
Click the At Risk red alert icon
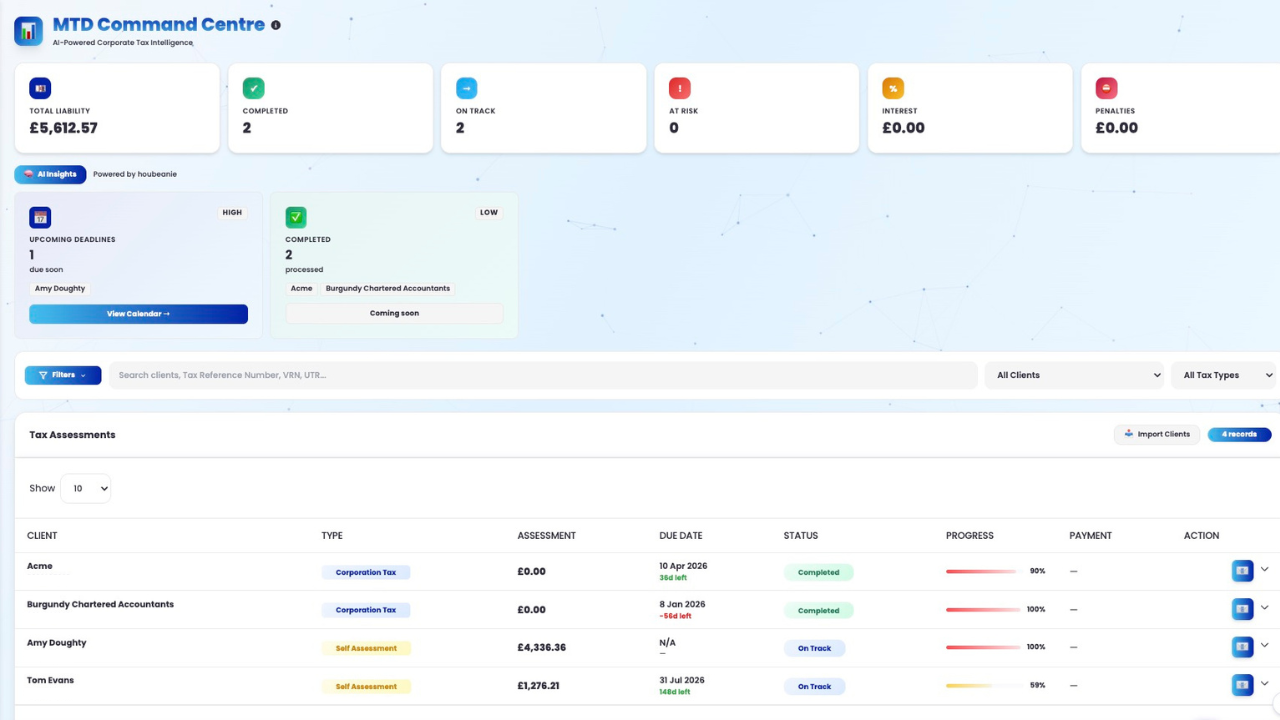pyautogui.click(x=680, y=88)
